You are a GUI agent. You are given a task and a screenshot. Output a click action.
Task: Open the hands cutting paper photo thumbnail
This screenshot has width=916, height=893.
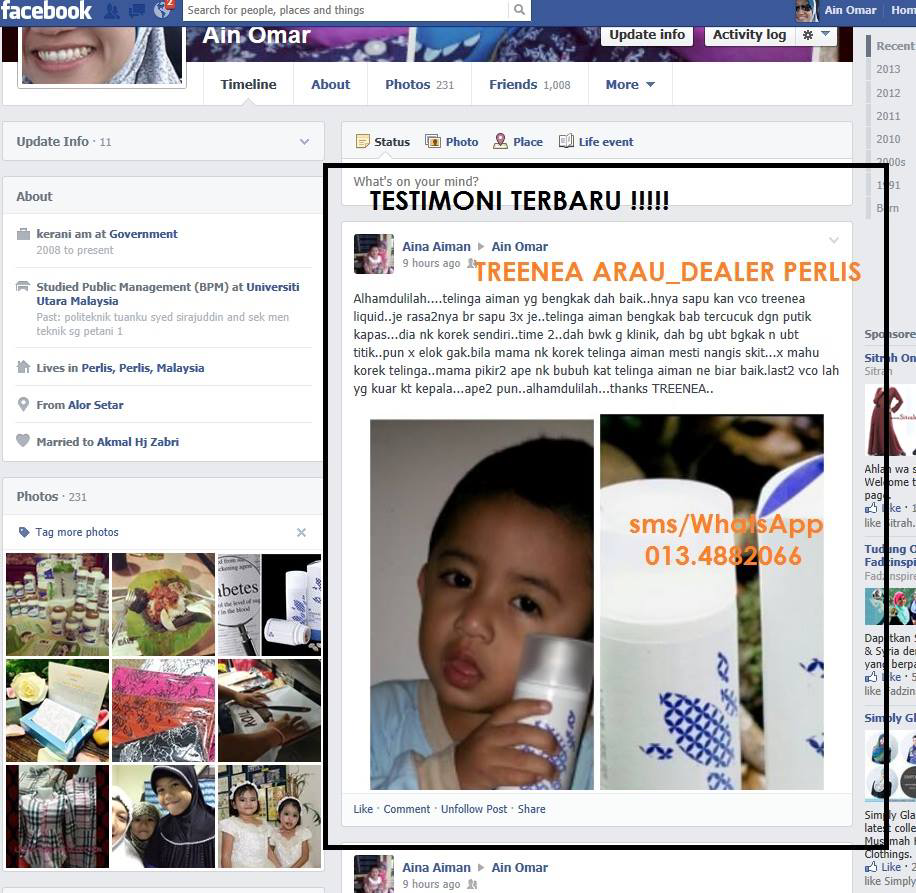click(x=269, y=710)
